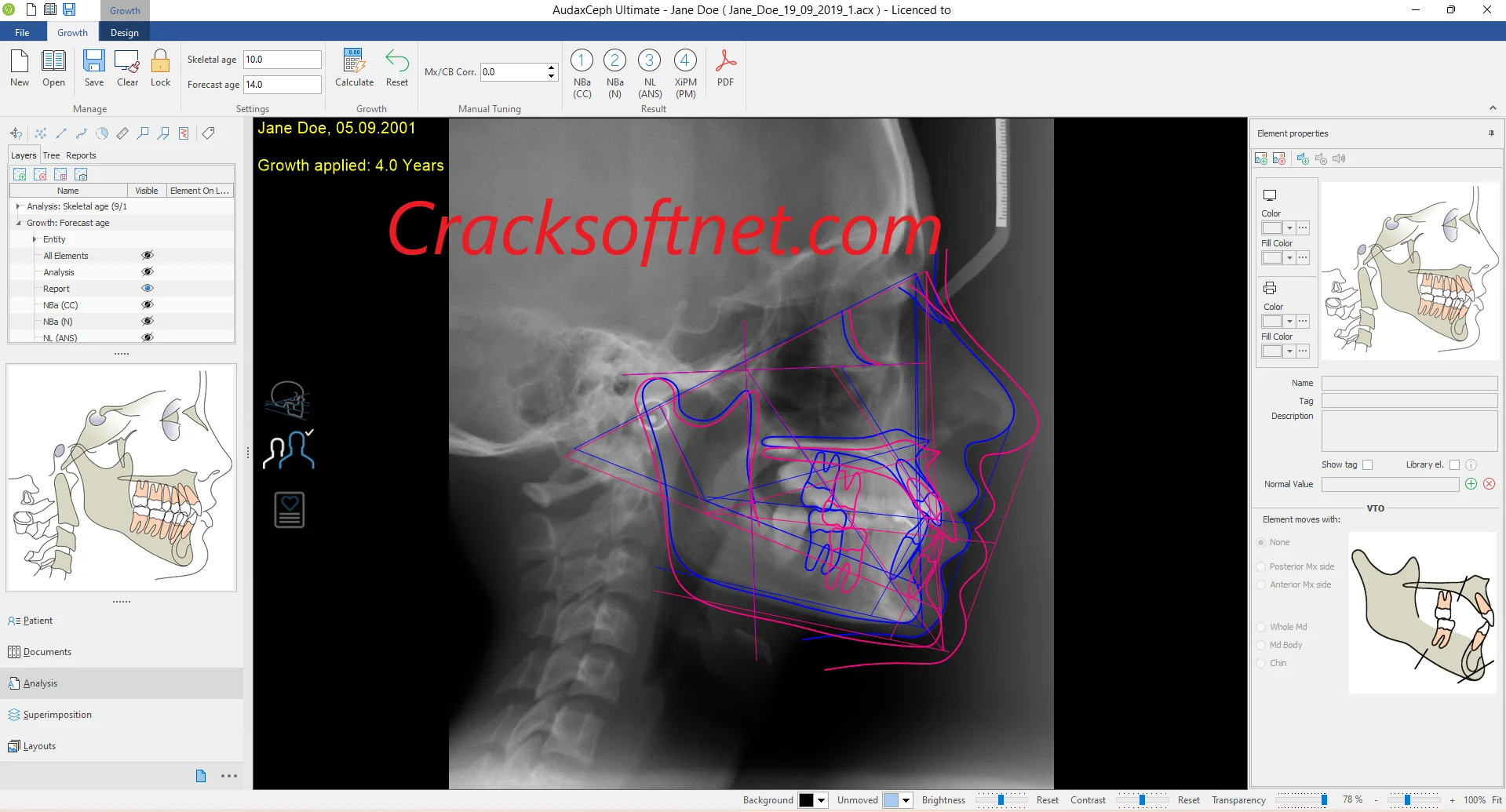This screenshot has width=1506, height=812.
Task: Click the Reset growth arrow icon
Action: point(396,61)
